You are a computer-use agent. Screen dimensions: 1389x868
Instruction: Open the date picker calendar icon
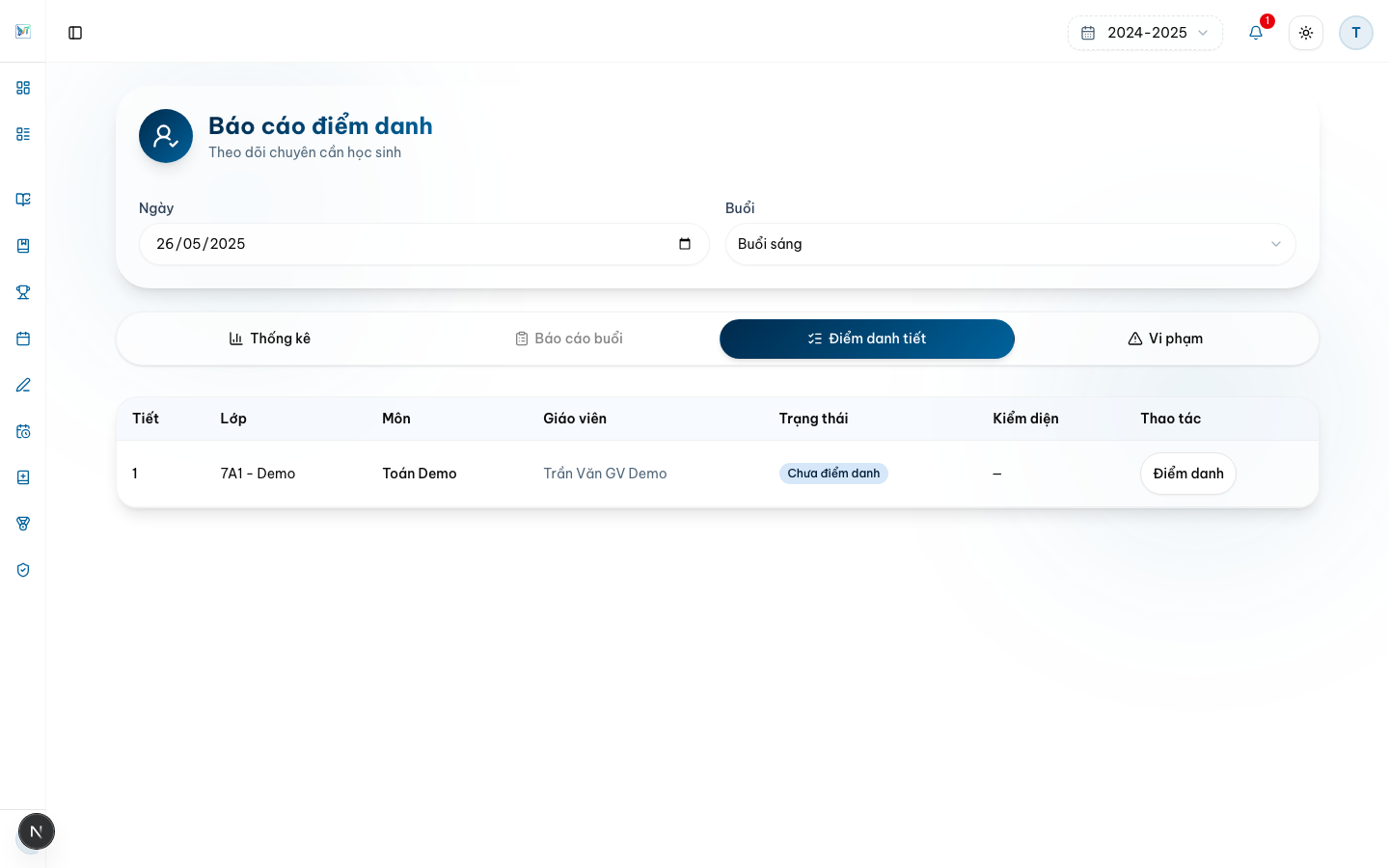685,244
